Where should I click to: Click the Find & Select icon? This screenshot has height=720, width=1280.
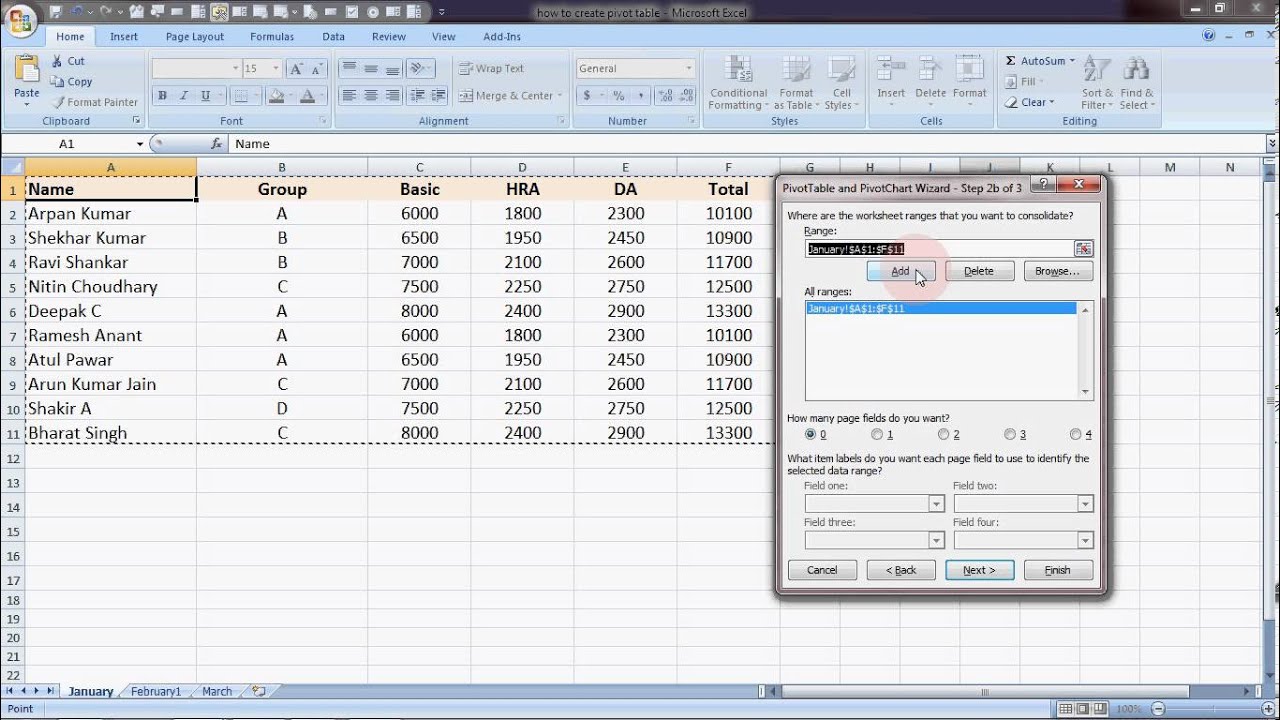pos(1136,84)
